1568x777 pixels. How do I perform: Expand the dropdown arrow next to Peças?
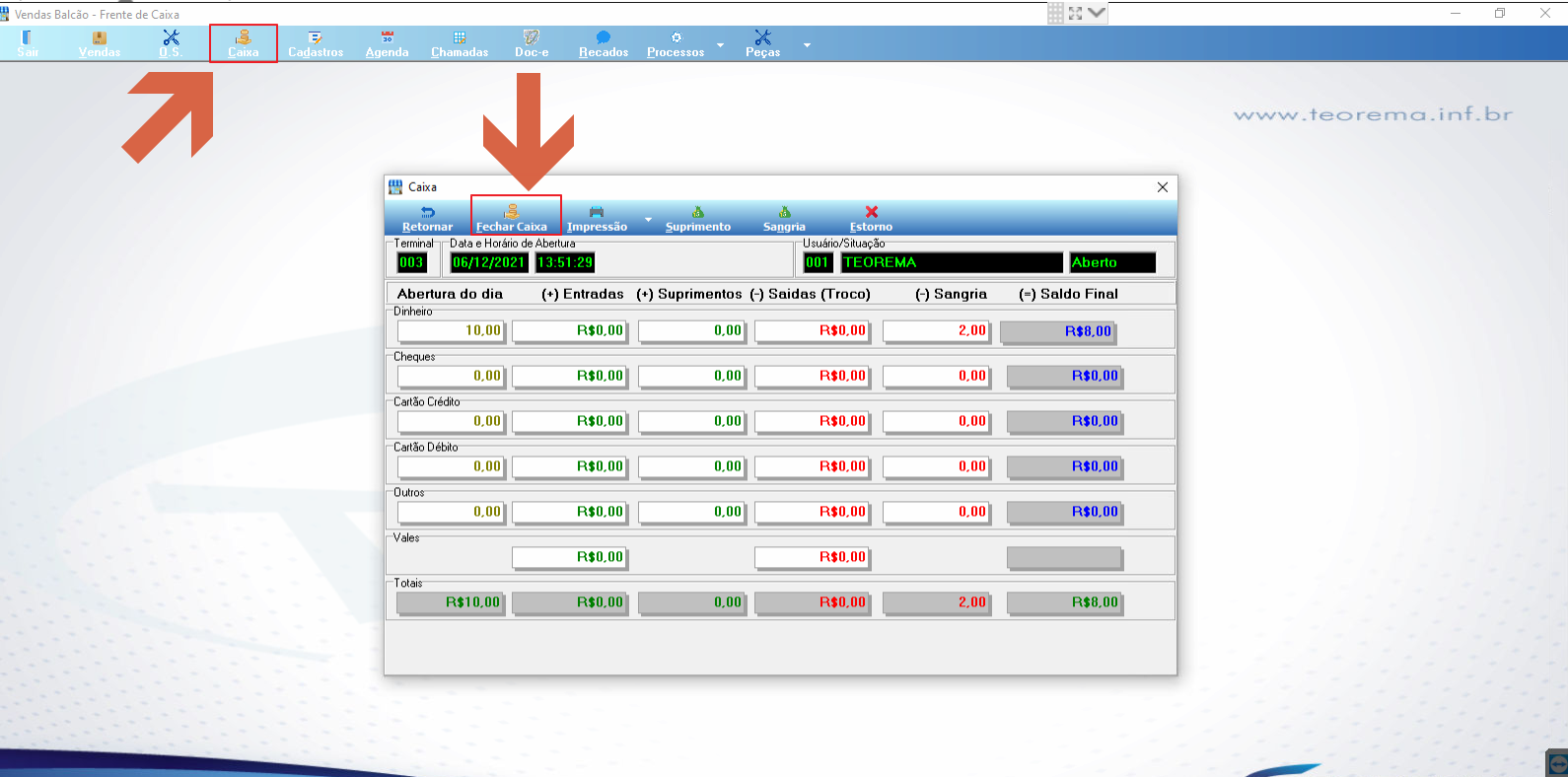pyautogui.click(x=807, y=45)
